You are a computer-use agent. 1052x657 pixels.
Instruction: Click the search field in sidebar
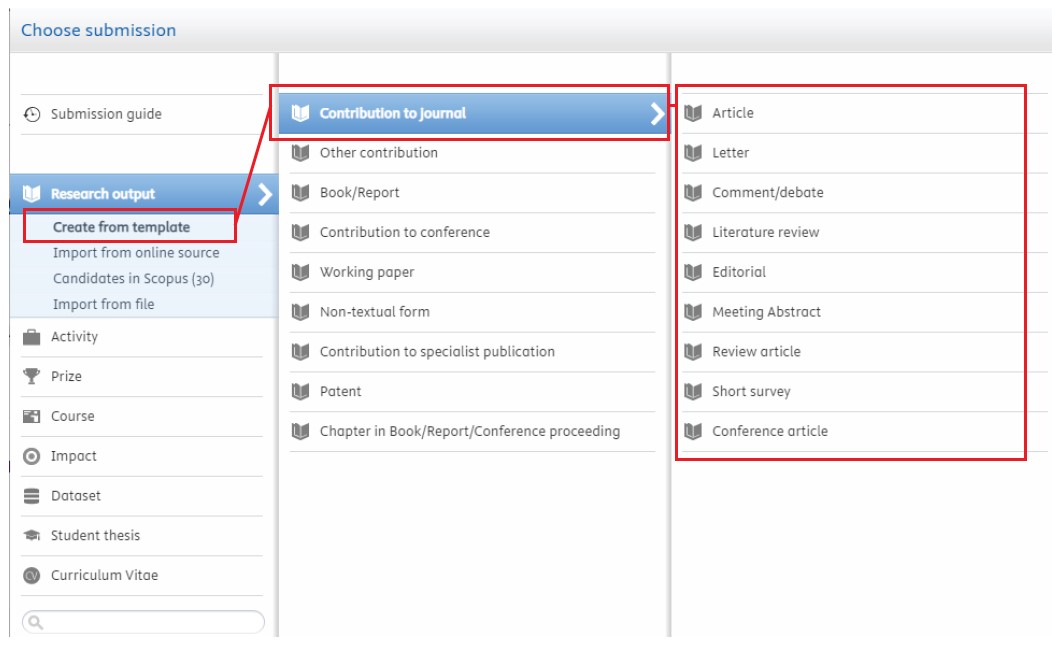(x=144, y=622)
